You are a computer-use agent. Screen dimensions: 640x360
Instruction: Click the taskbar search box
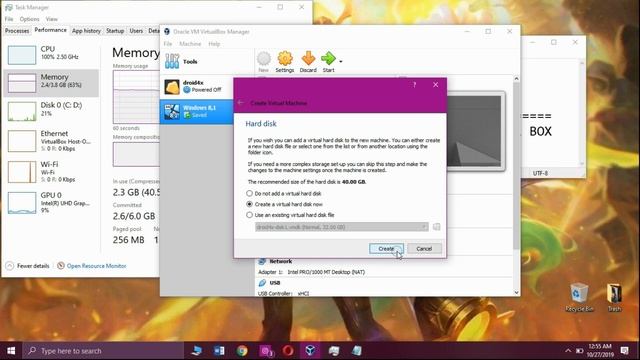[x=103, y=351]
